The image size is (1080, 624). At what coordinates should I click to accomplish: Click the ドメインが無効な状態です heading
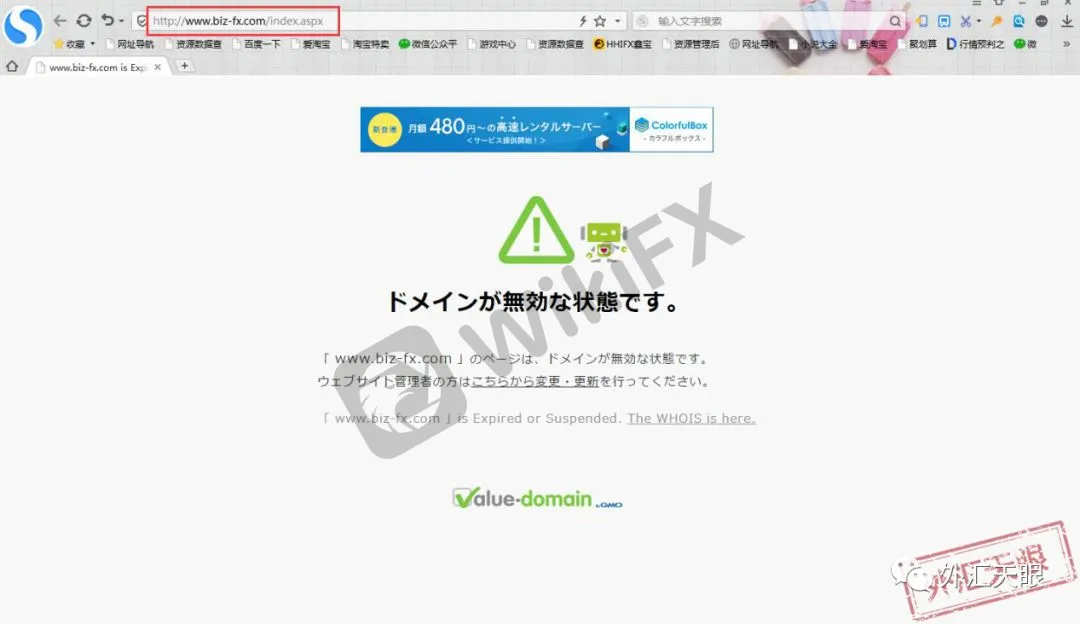coord(532,302)
